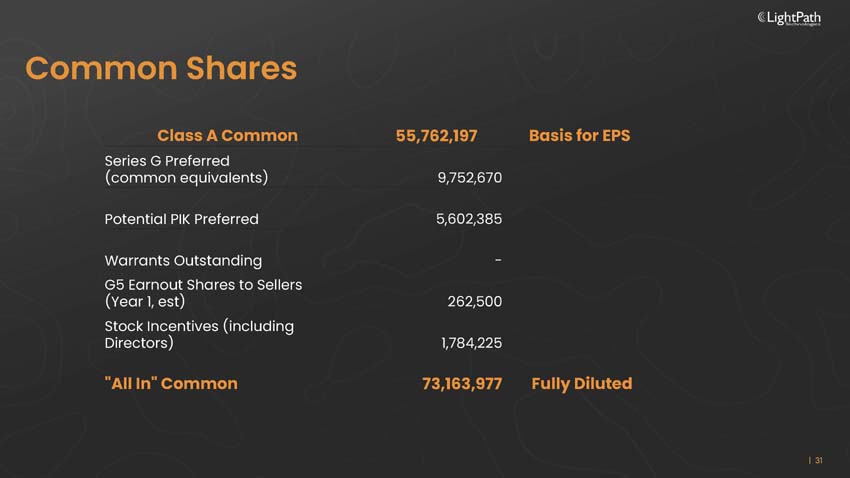Click the (common equivalents) text line

click(x=186, y=177)
